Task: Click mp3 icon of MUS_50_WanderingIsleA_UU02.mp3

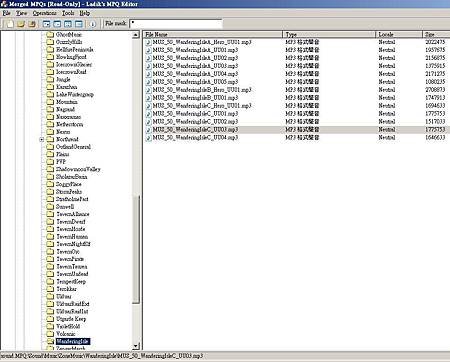Action: pyautogui.click(x=148, y=58)
